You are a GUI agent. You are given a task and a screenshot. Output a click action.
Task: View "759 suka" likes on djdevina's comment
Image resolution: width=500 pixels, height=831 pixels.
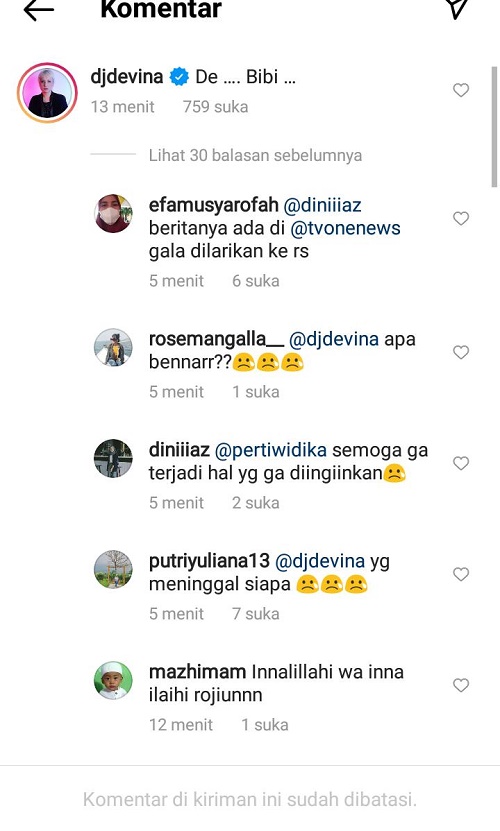[x=215, y=107]
